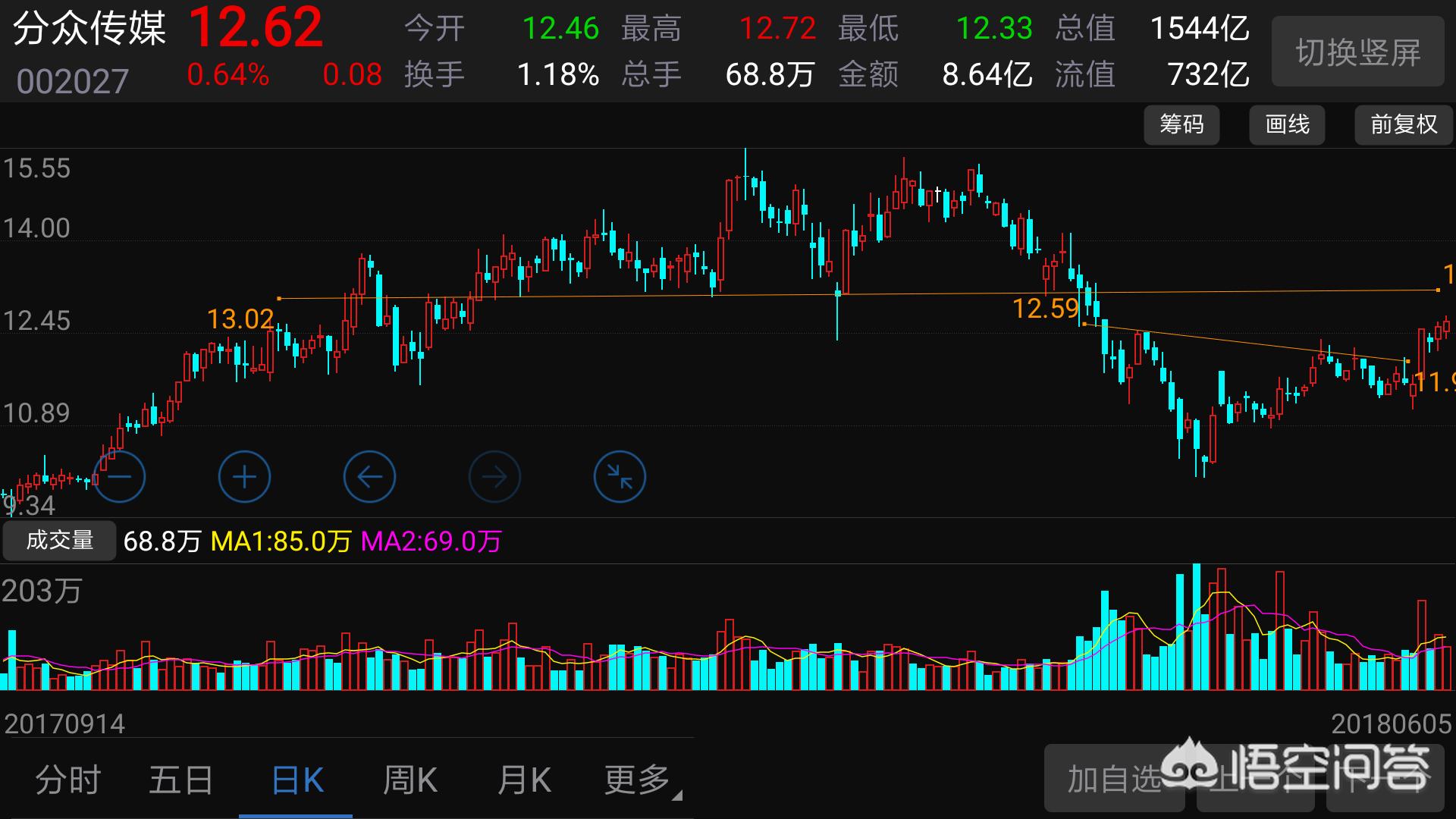Tap the change percent 0.64%

click(228, 74)
